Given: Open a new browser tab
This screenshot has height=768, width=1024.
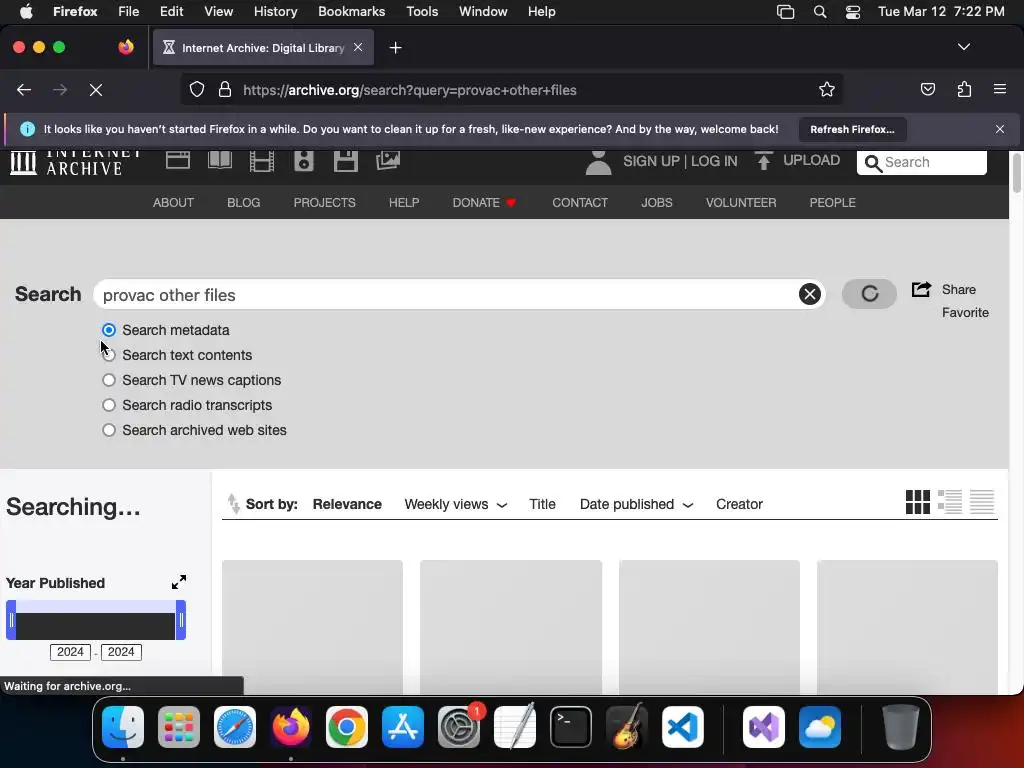Looking at the screenshot, I should [x=395, y=48].
